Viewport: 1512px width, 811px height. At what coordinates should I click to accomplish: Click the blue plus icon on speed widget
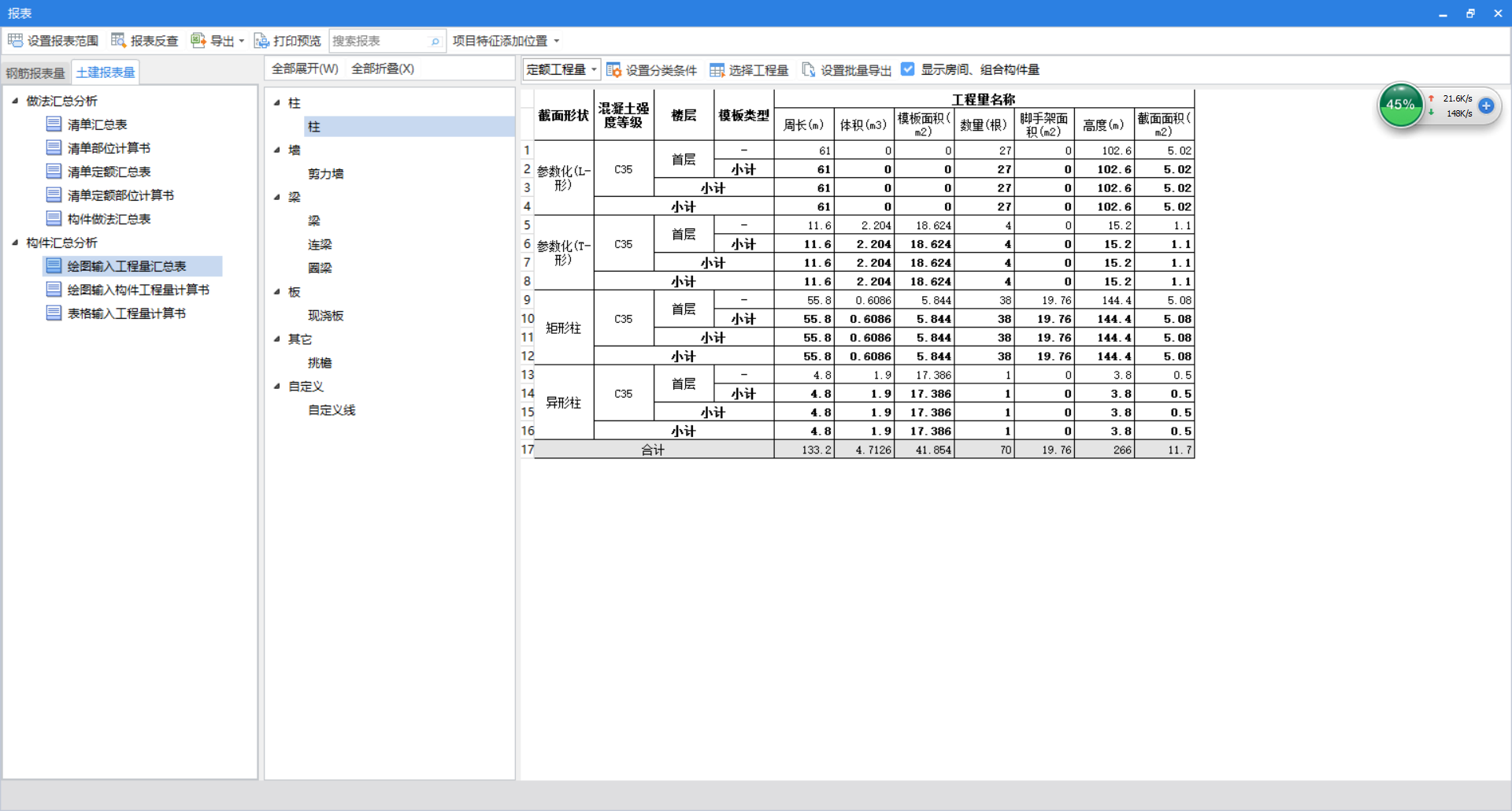(x=1486, y=106)
